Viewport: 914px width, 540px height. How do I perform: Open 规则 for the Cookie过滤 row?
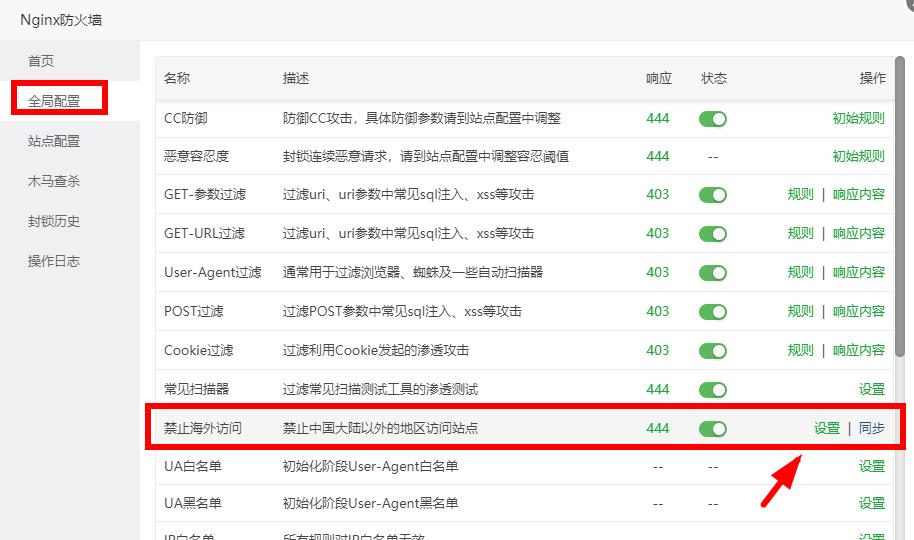tap(800, 350)
